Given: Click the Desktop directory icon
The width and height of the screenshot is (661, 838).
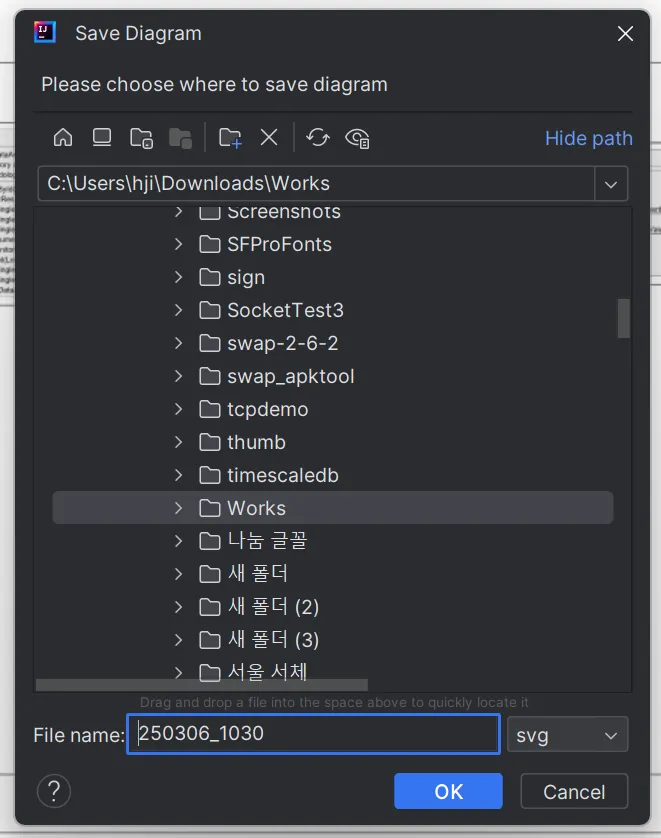Looking at the screenshot, I should click(x=102, y=138).
